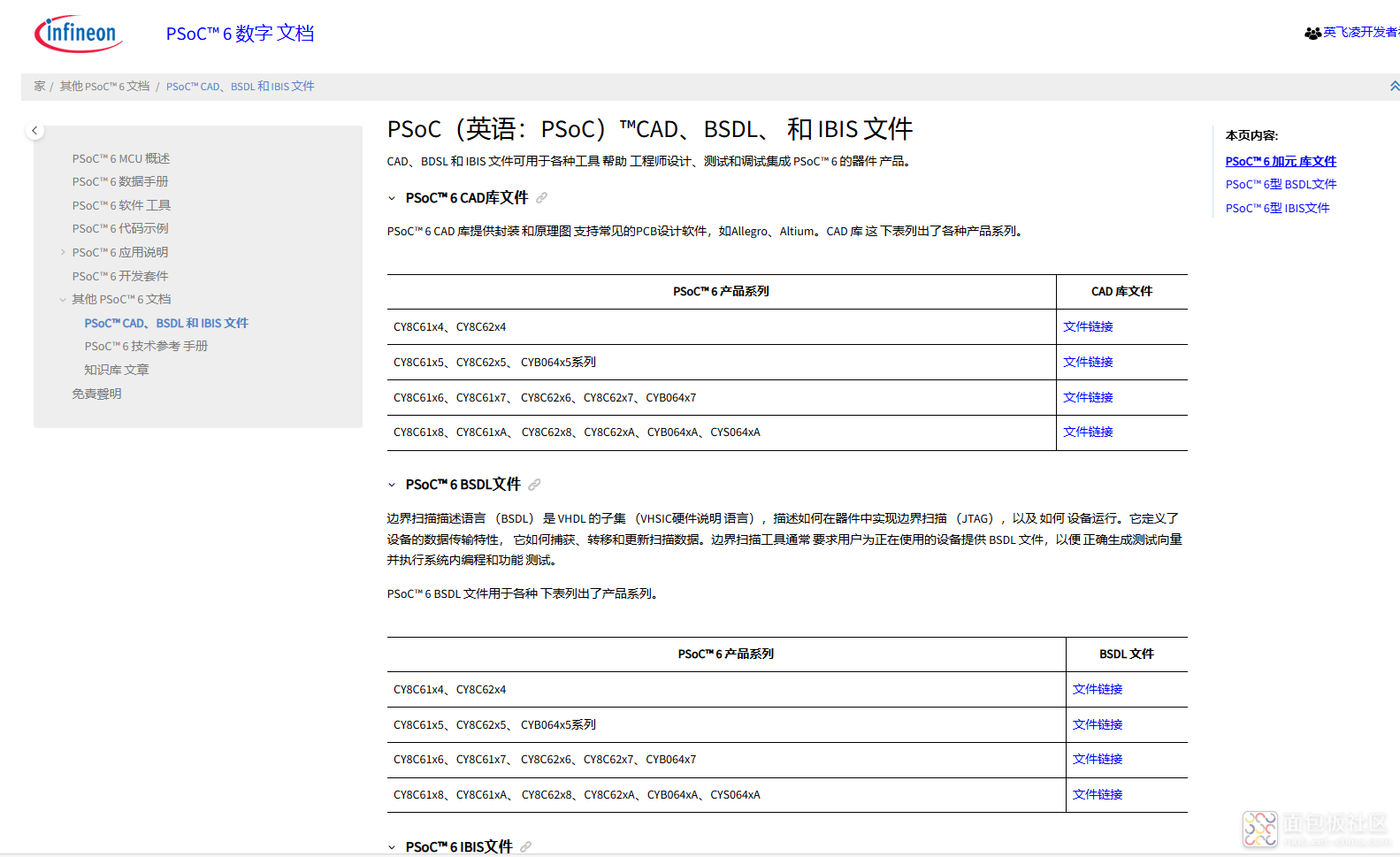Collapse the PSoC 6 CAD库文件 section
The width and height of the screenshot is (1400, 857).
[x=392, y=198]
